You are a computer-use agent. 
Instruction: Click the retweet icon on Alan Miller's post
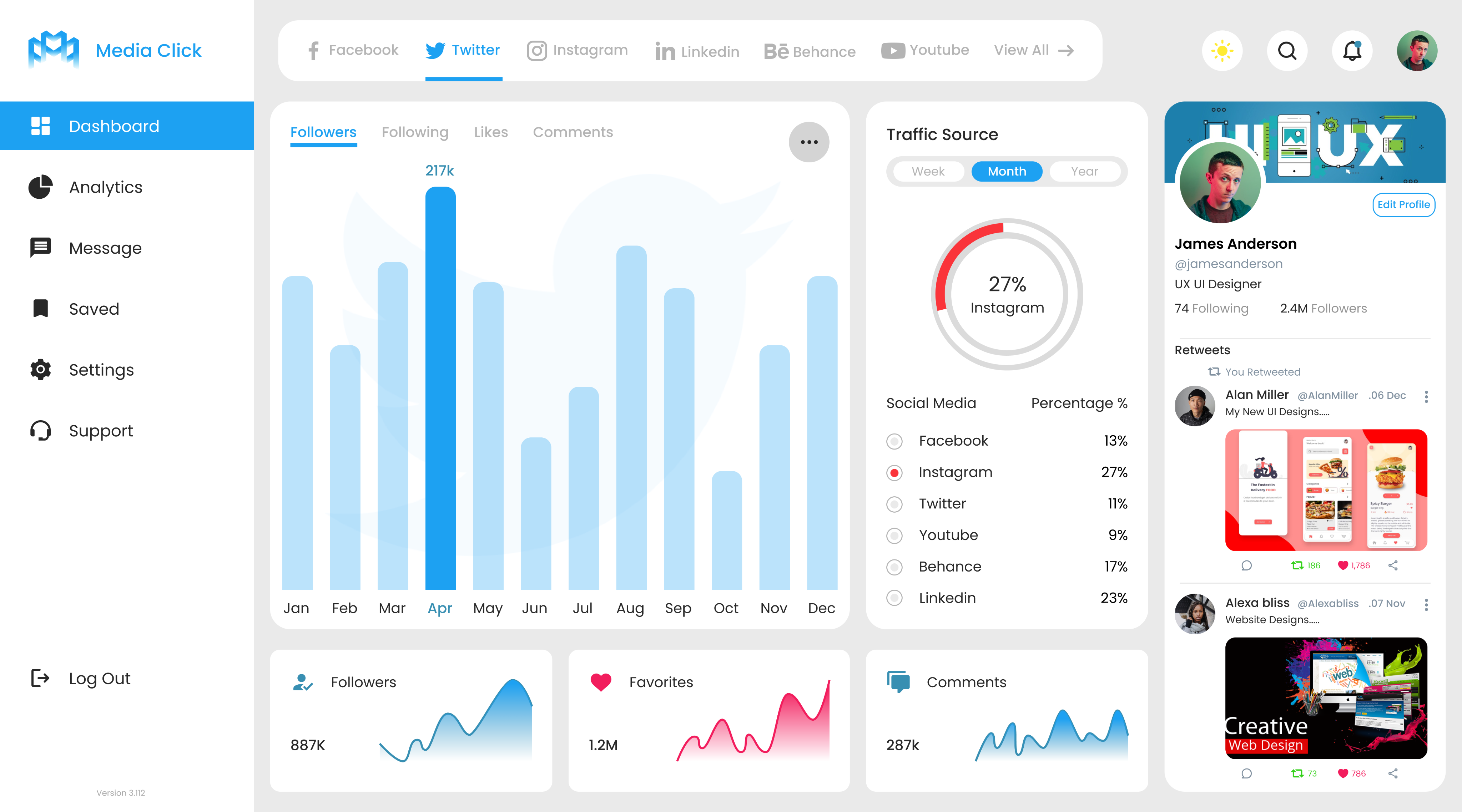(x=1297, y=565)
